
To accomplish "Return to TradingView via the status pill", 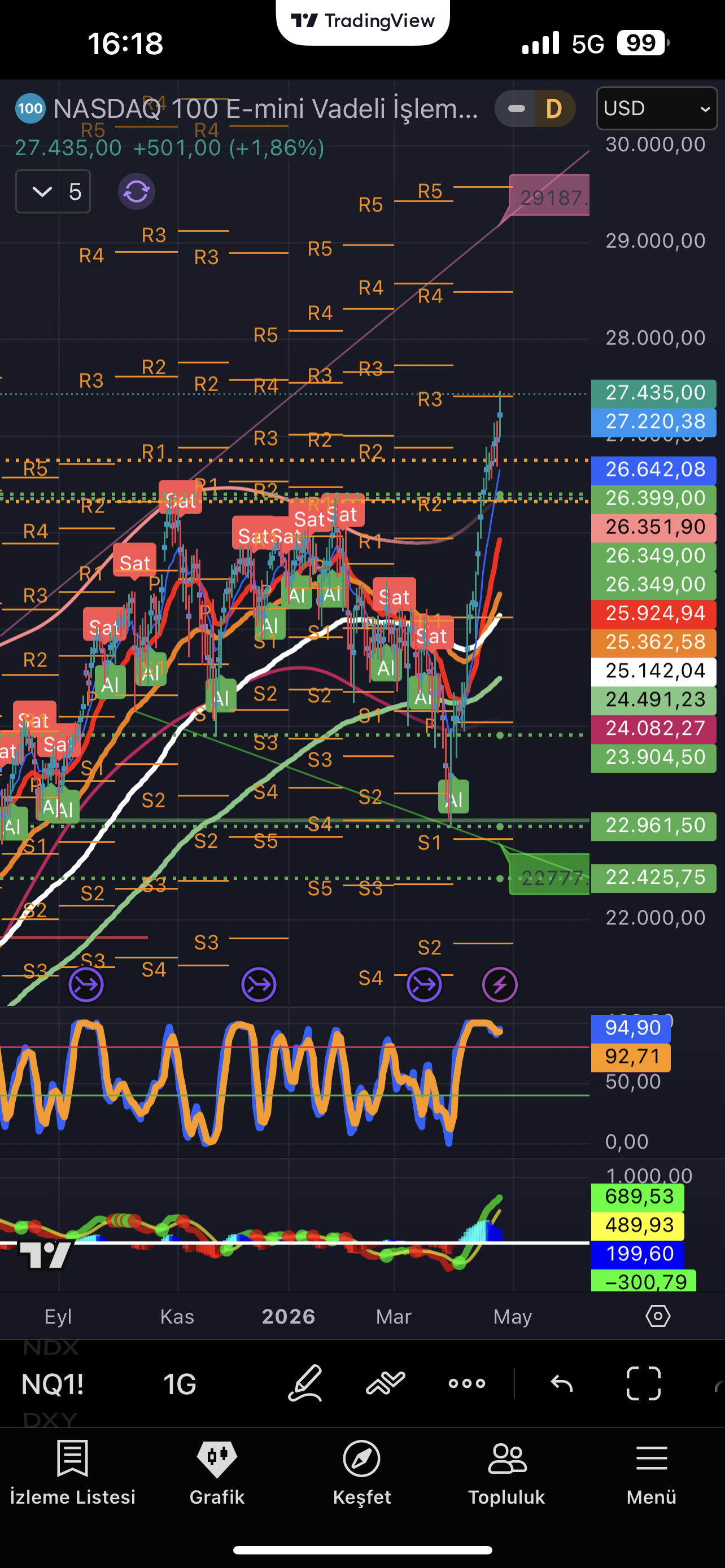I will coord(363,21).
